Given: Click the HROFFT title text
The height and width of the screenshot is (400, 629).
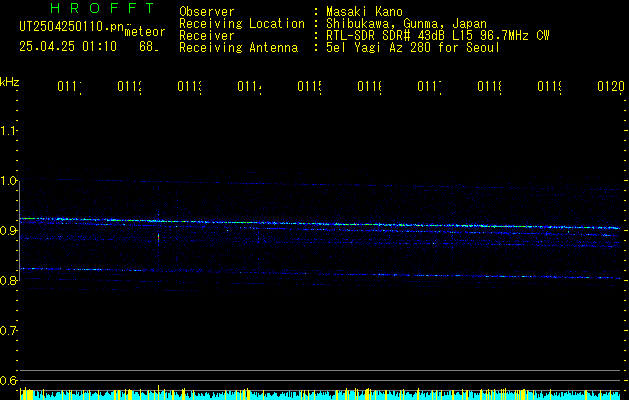Looking at the screenshot, I should 102,8.
